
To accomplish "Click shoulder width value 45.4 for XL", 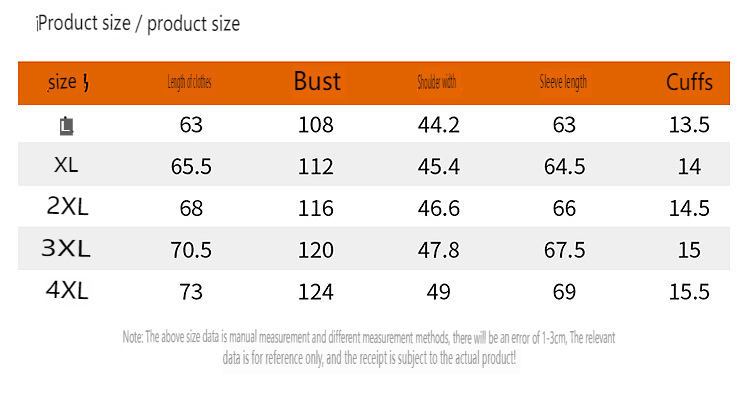I will 438,166.
